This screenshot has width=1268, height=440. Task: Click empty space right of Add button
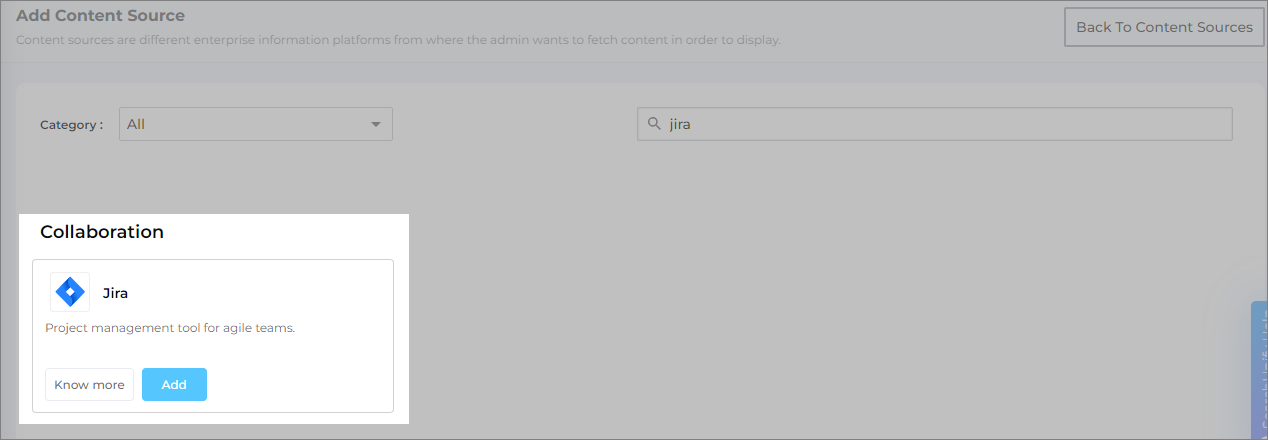click(x=300, y=384)
